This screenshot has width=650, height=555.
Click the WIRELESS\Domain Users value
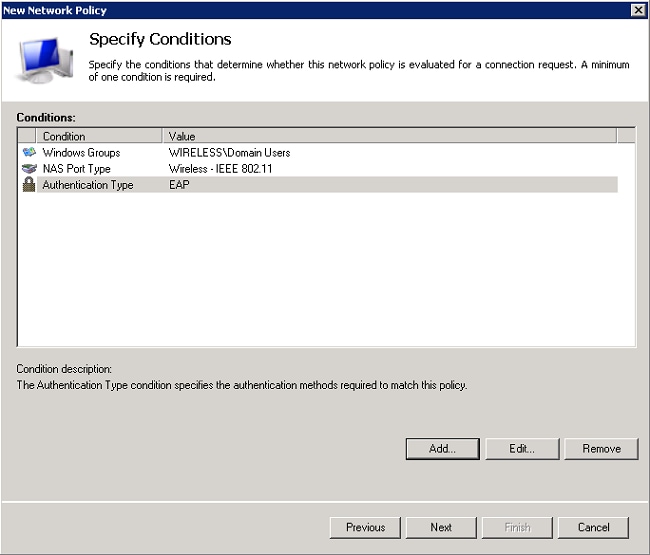point(229,153)
